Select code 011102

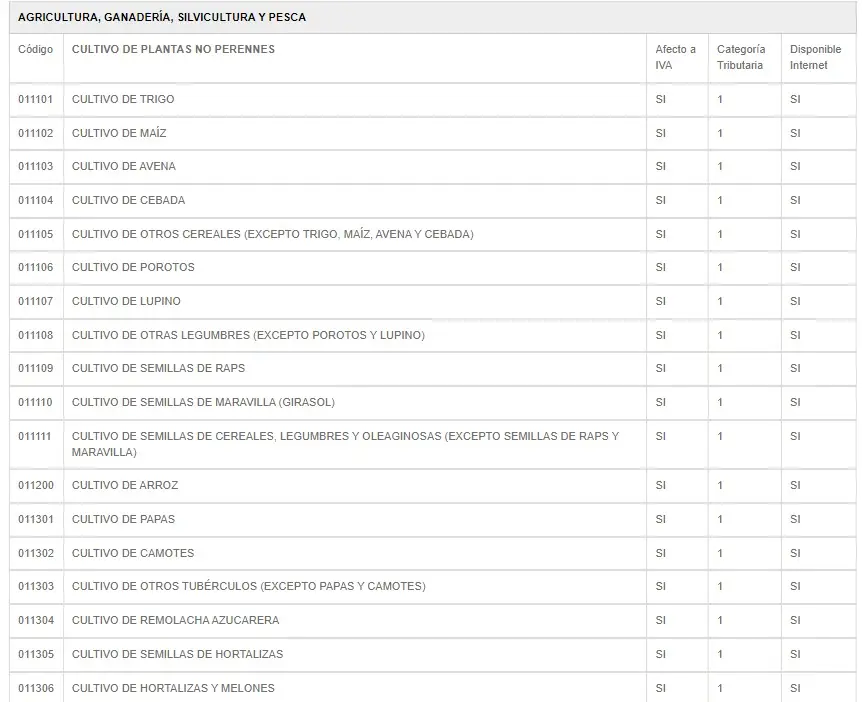(36, 134)
